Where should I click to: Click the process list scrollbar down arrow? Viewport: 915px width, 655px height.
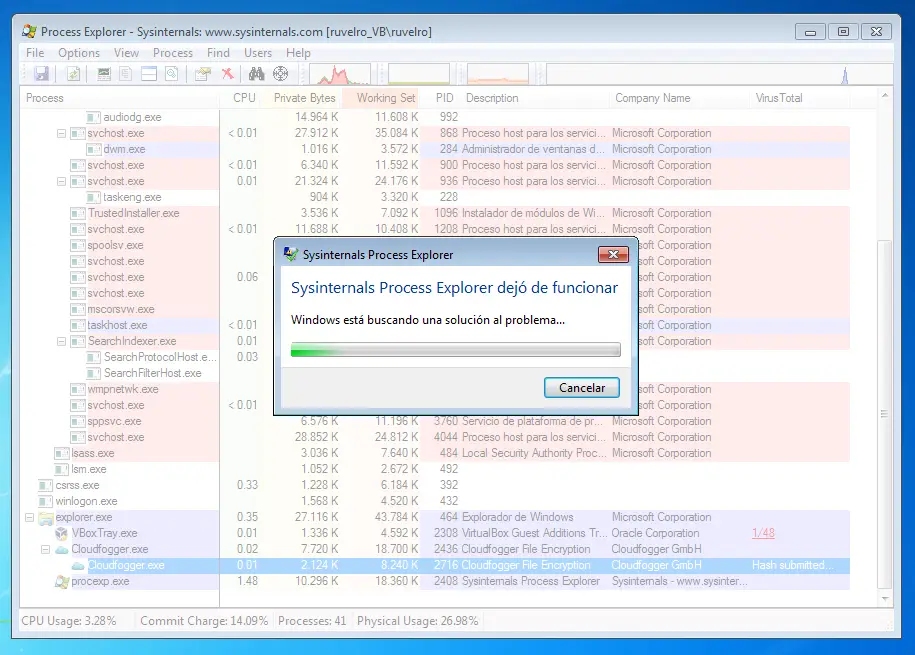coord(885,599)
